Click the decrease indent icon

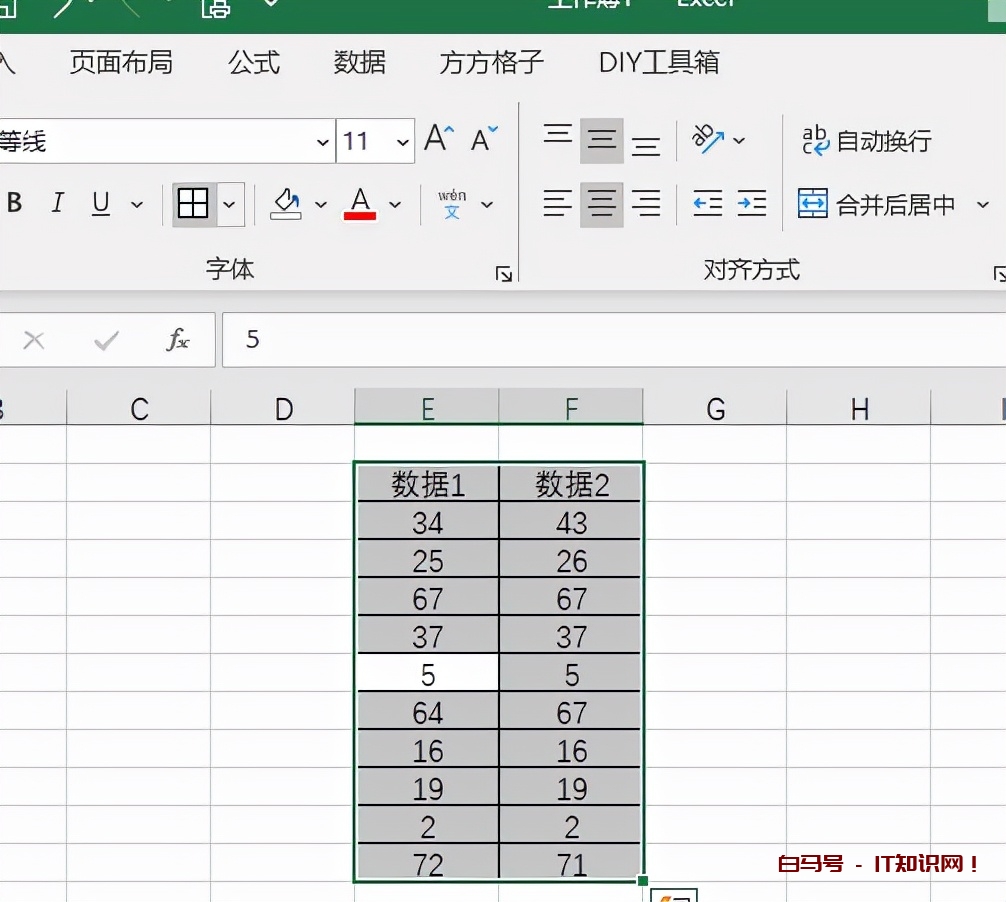coord(708,204)
